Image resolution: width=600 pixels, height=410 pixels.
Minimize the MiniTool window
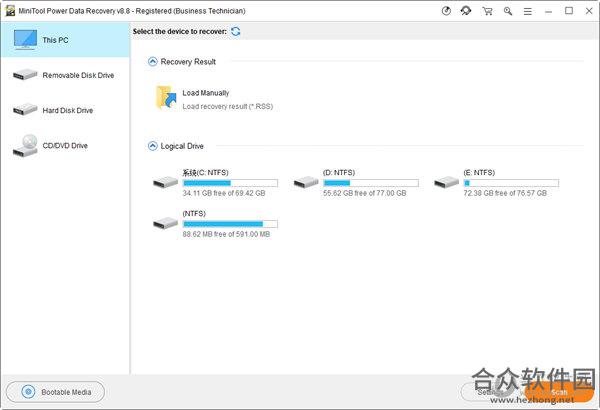tap(548, 12)
